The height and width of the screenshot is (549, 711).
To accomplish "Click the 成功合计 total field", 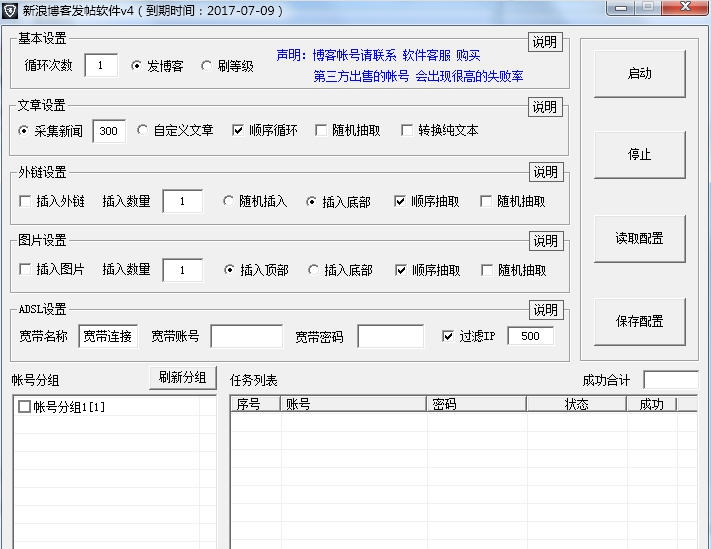I will 671,380.
